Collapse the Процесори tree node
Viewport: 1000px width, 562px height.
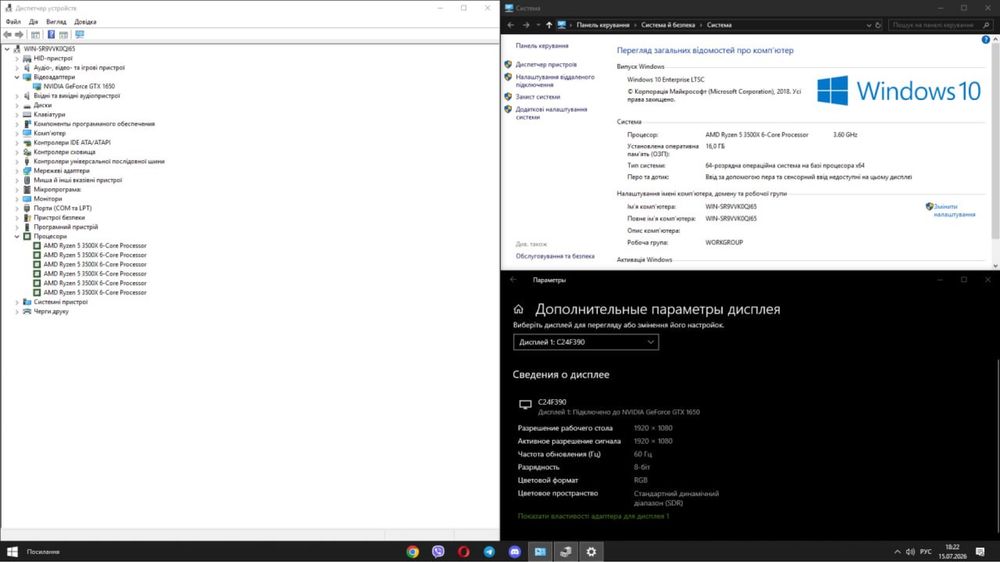point(17,237)
